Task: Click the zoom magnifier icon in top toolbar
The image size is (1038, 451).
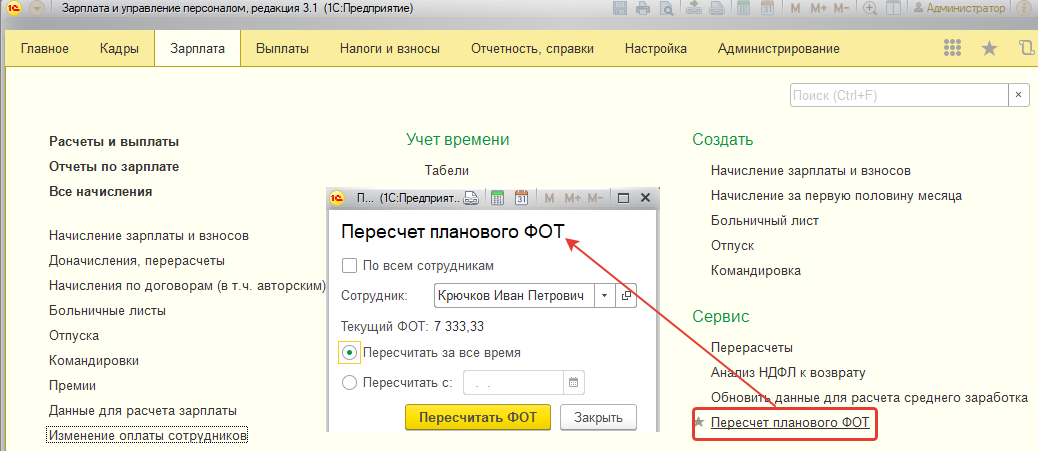Action: [870, 8]
